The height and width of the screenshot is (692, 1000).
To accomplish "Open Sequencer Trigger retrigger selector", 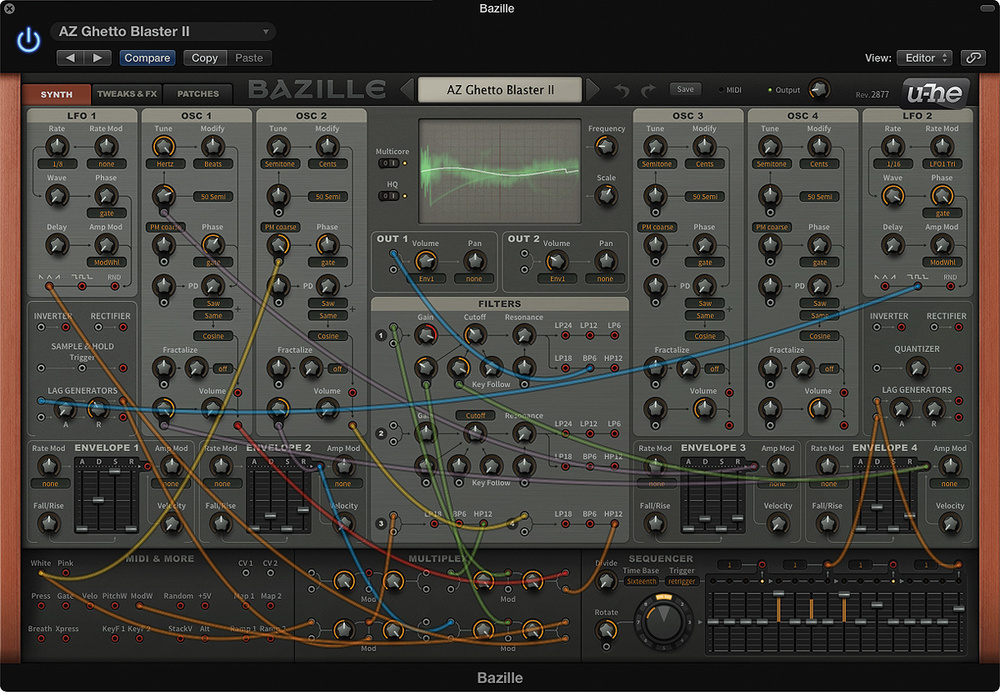I will pos(681,582).
